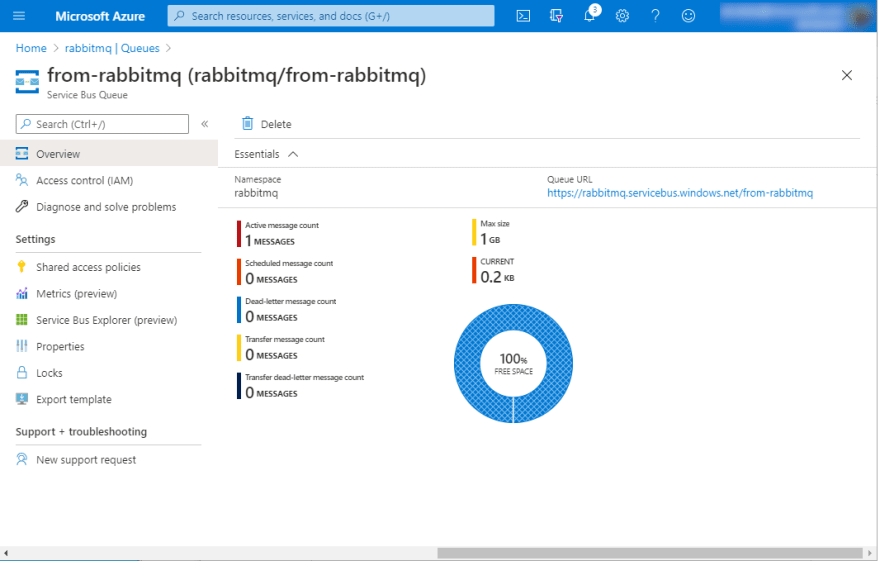Click the blue Dead-letter message count bar
880x561 pixels.
239,310
